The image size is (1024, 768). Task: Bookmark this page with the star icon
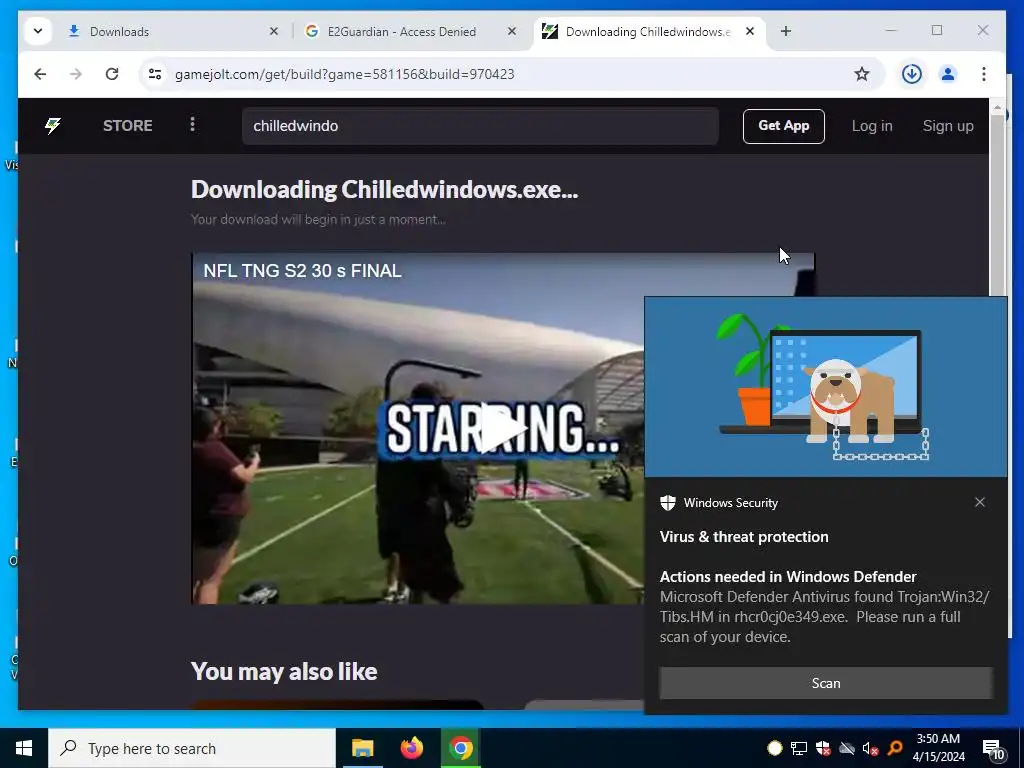pyautogui.click(x=862, y=74)
